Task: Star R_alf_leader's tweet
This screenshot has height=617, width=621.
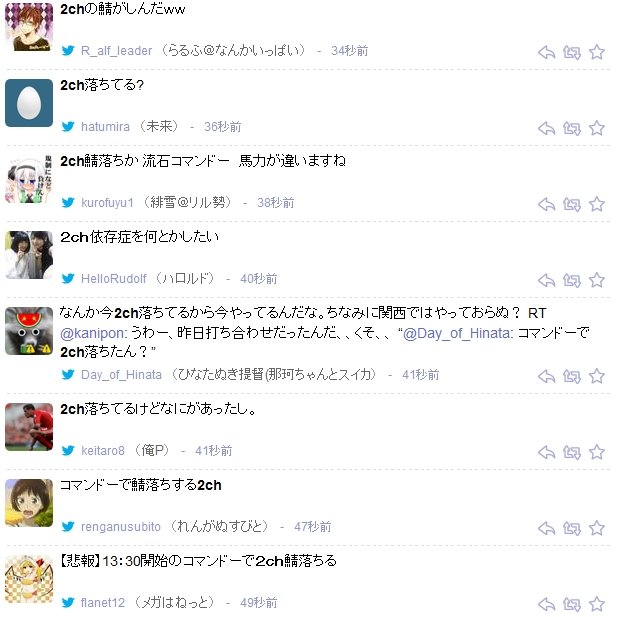Action: point(597,52)
